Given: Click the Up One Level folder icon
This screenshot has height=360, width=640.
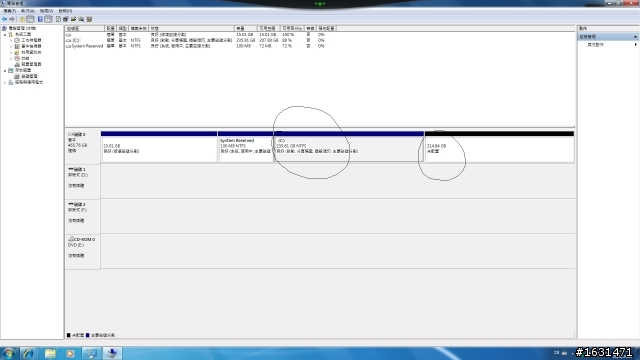Looking at the screenshot, I should click(x=22, y=19).
